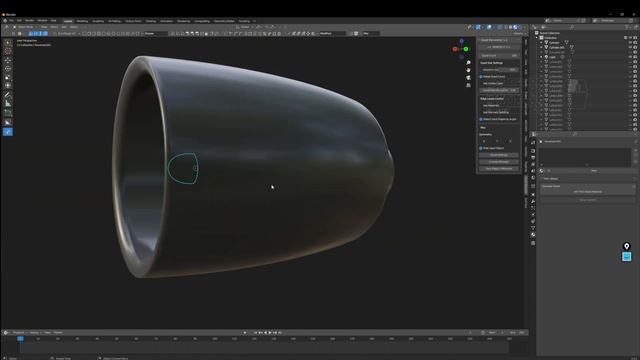Click the Add PBR Node Material button
The height and width of the screenshot is (360, 640).
tap(587, 191)
